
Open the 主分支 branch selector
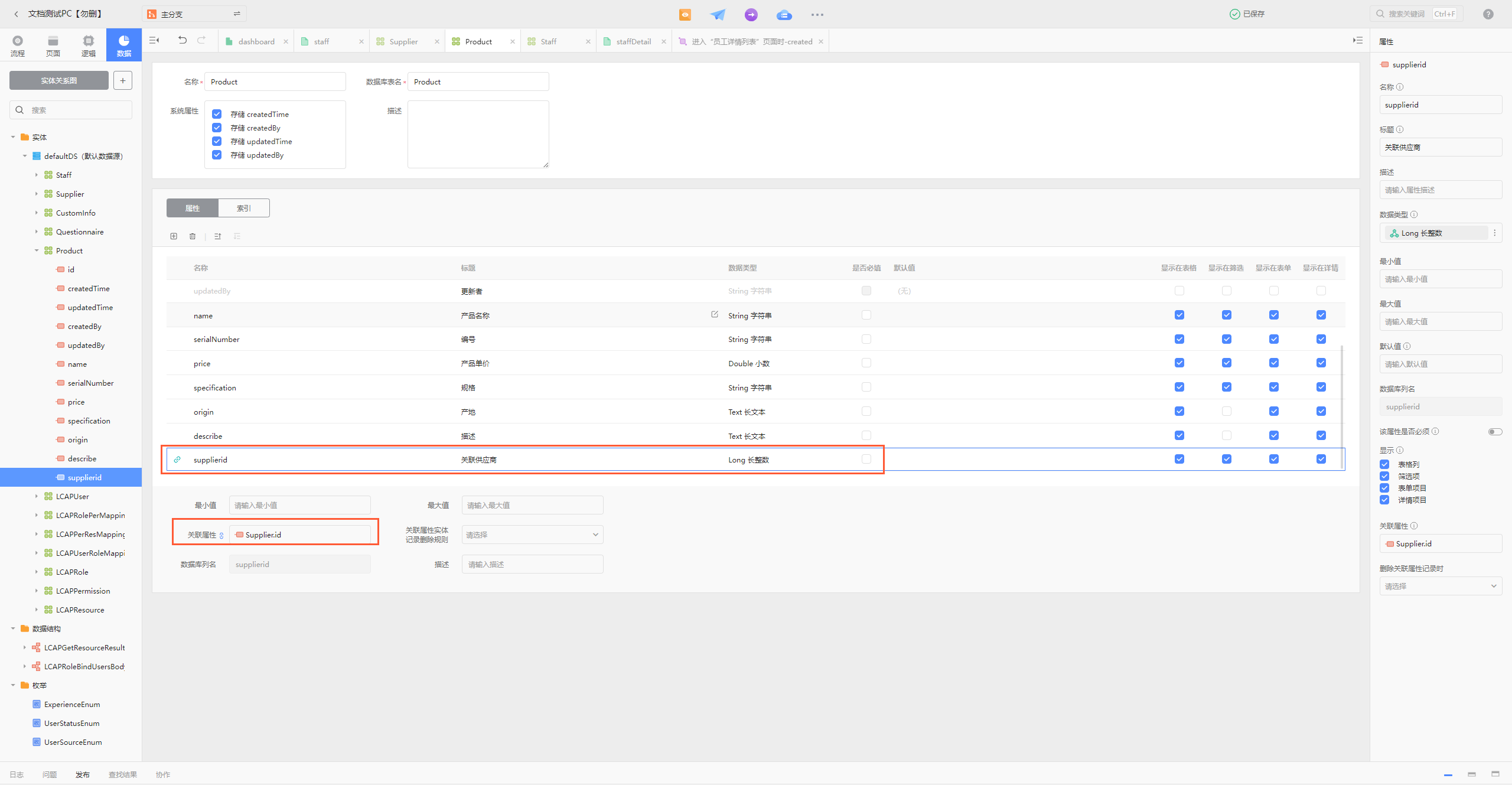tap(194, 14)
